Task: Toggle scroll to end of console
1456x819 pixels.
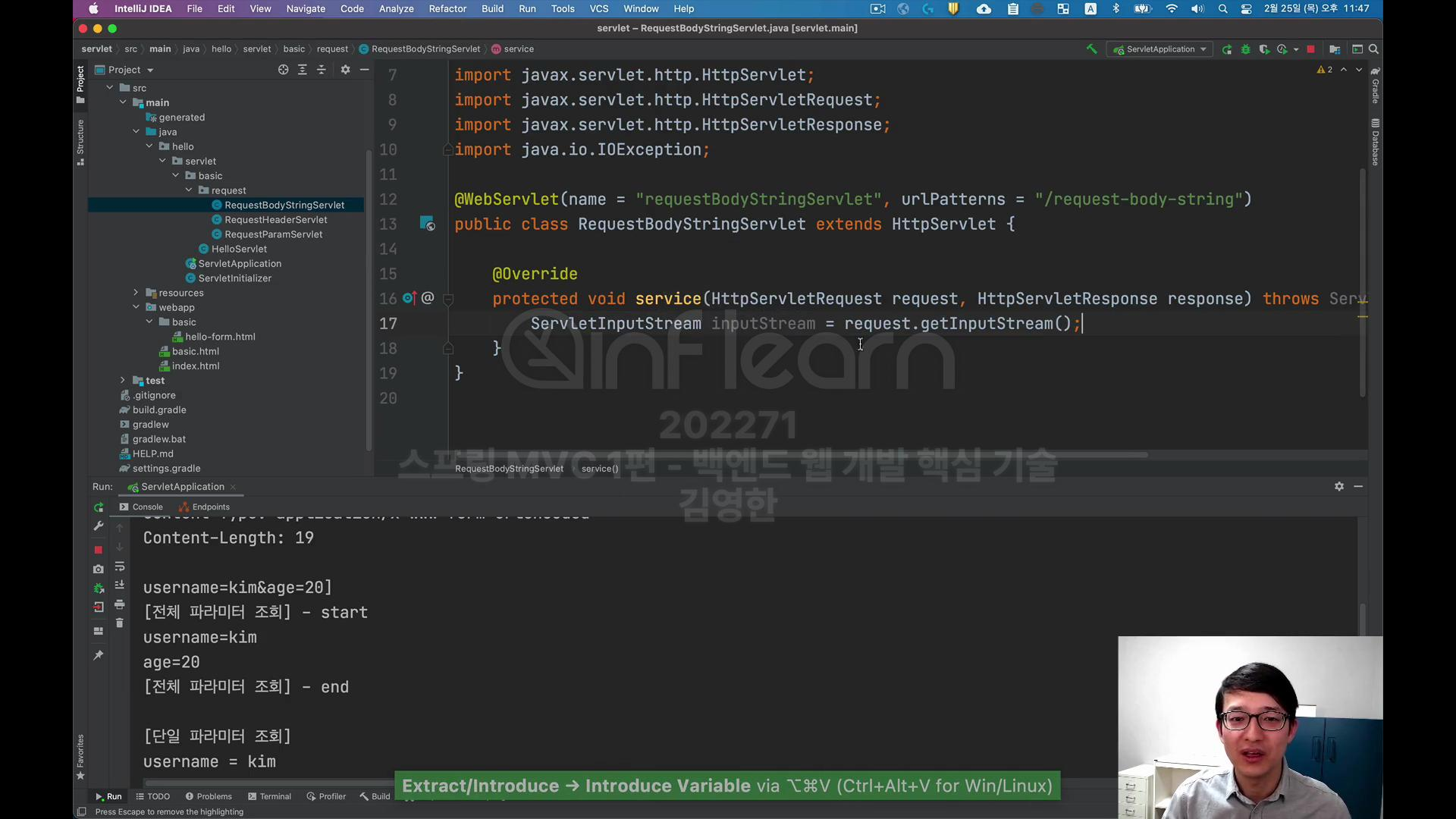Action: coord(119,585)
